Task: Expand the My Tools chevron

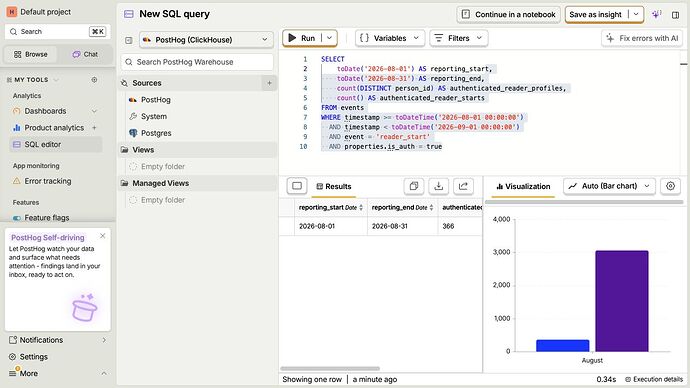Action: [x=56, y=80]
